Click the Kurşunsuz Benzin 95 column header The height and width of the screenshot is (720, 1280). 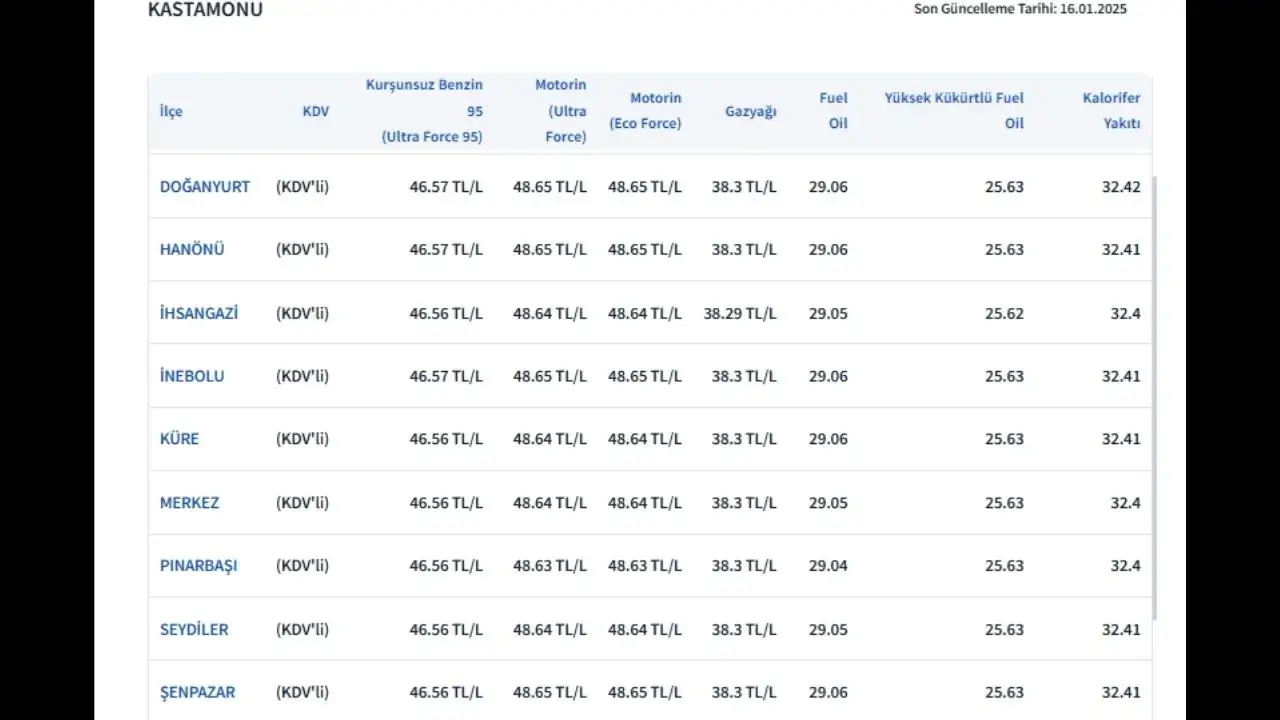pyautogui.click(x=424, y=111)
